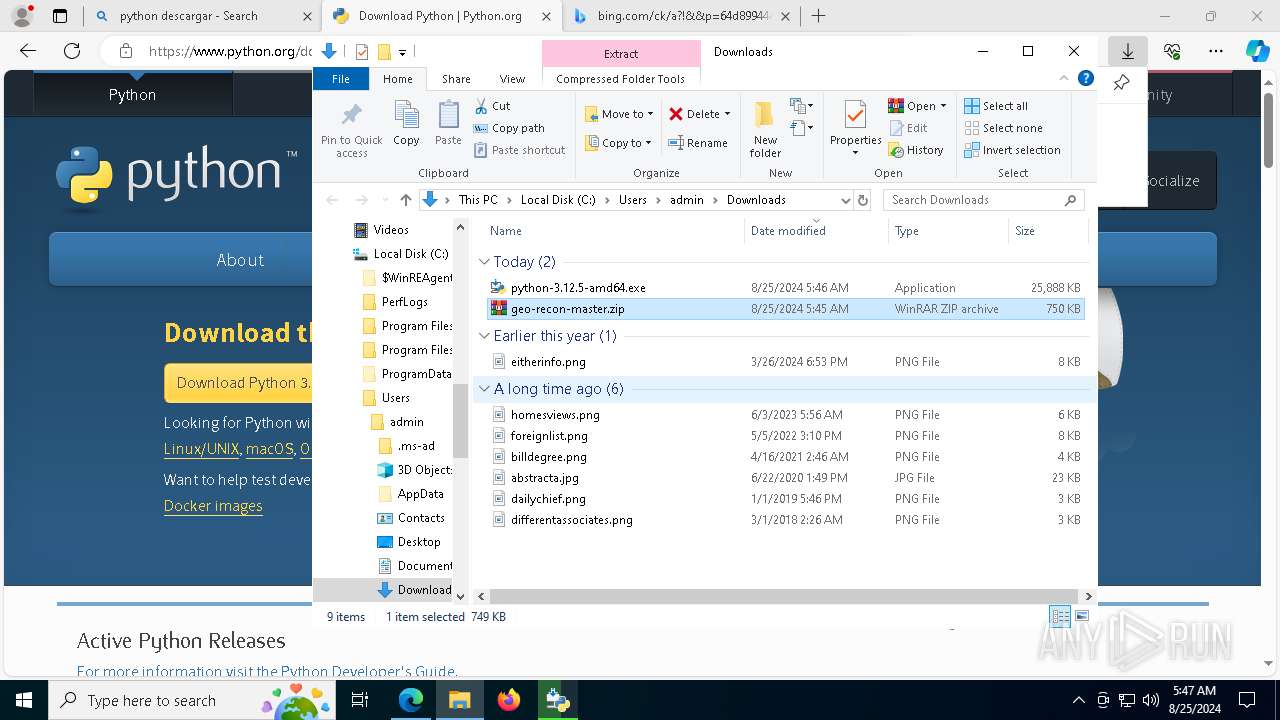Screen dimensions: 1280x720
Task: Refresh the Edge browser page
Action: 72,51
